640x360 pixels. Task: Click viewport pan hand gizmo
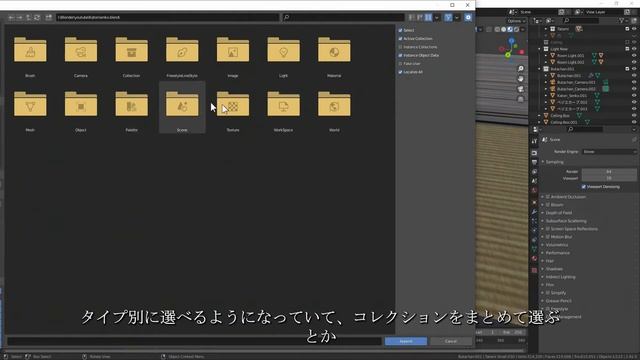tap(520, 79)
